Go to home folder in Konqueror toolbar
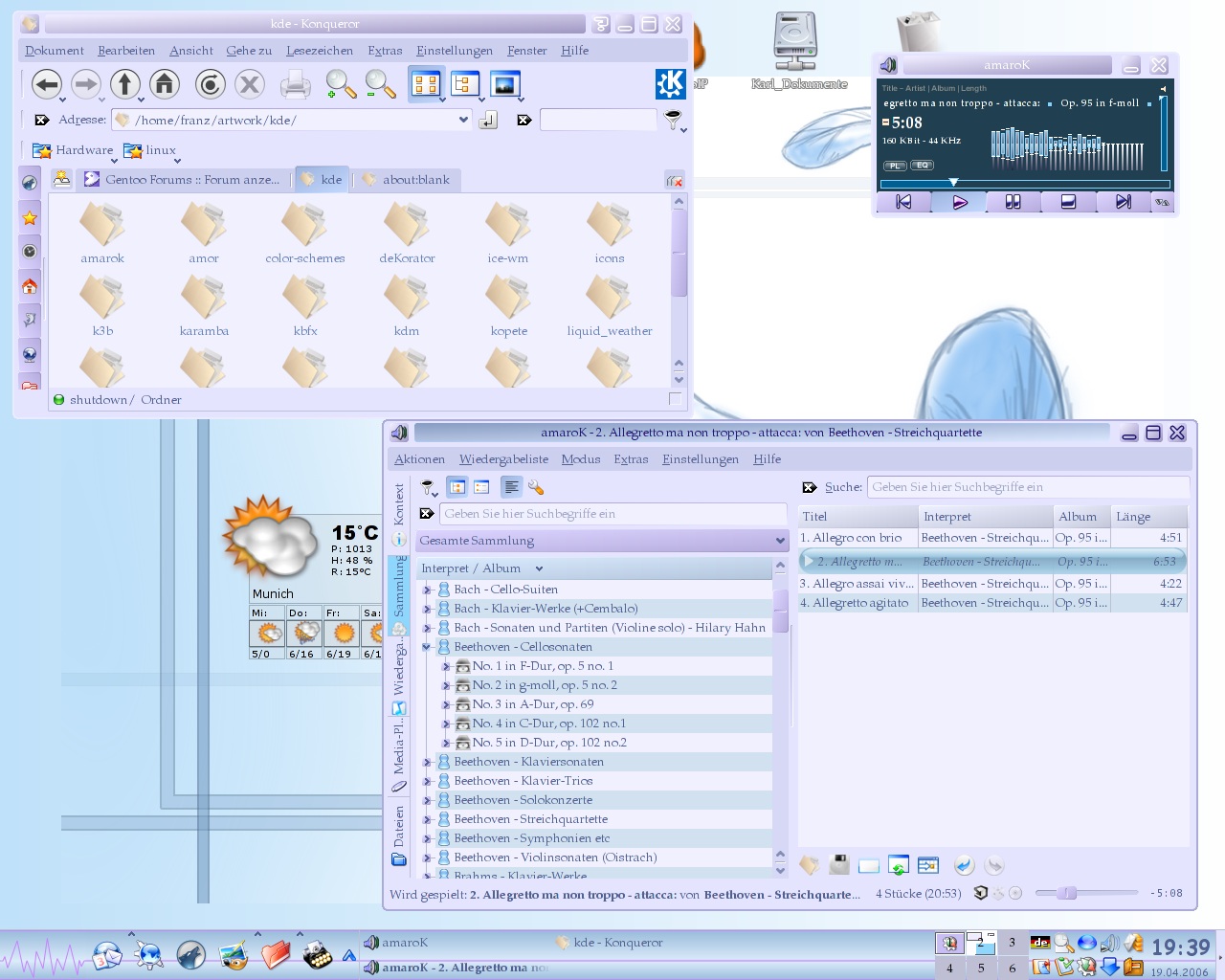The image size is (1225, 980). tap(165, 84)
